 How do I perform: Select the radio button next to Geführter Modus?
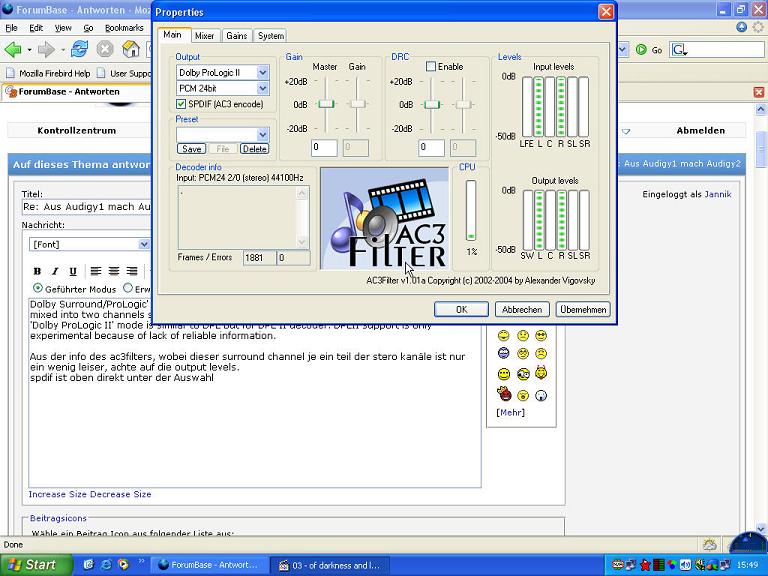[x=128, y=288]
